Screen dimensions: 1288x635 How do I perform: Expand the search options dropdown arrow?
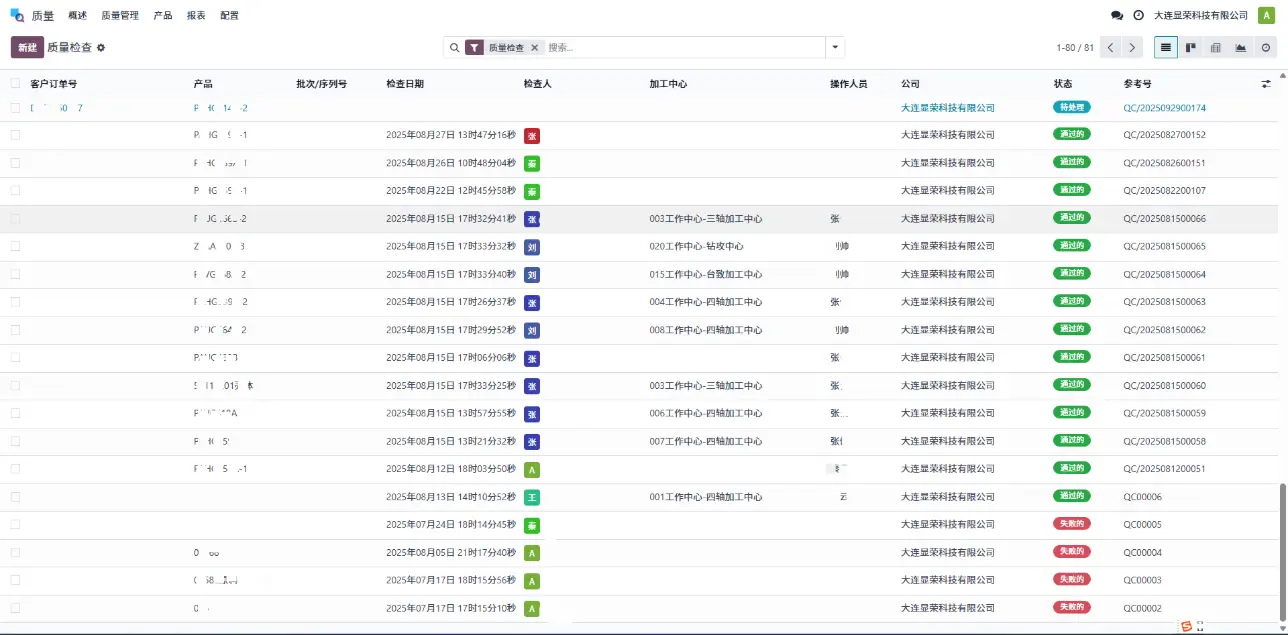(x=835, y=47)
